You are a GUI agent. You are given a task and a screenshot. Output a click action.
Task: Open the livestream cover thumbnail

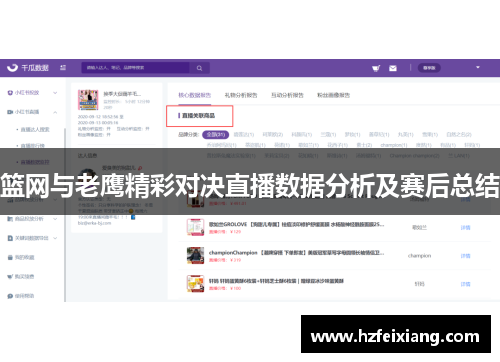[x=88, y=100]
